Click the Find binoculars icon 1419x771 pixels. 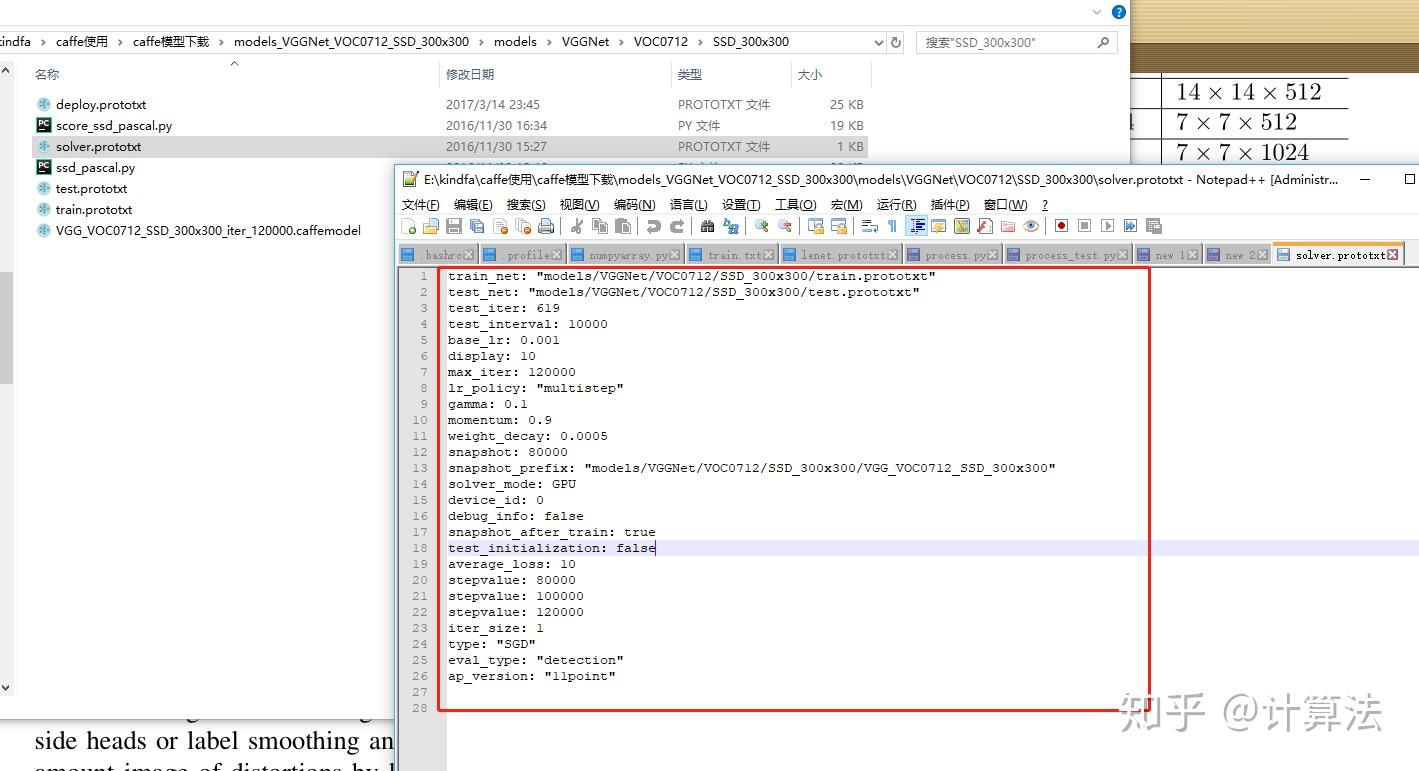point(708,226)
